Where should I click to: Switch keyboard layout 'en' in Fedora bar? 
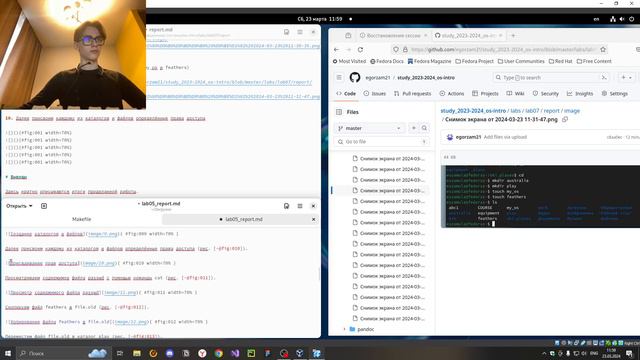pos(596,19)
